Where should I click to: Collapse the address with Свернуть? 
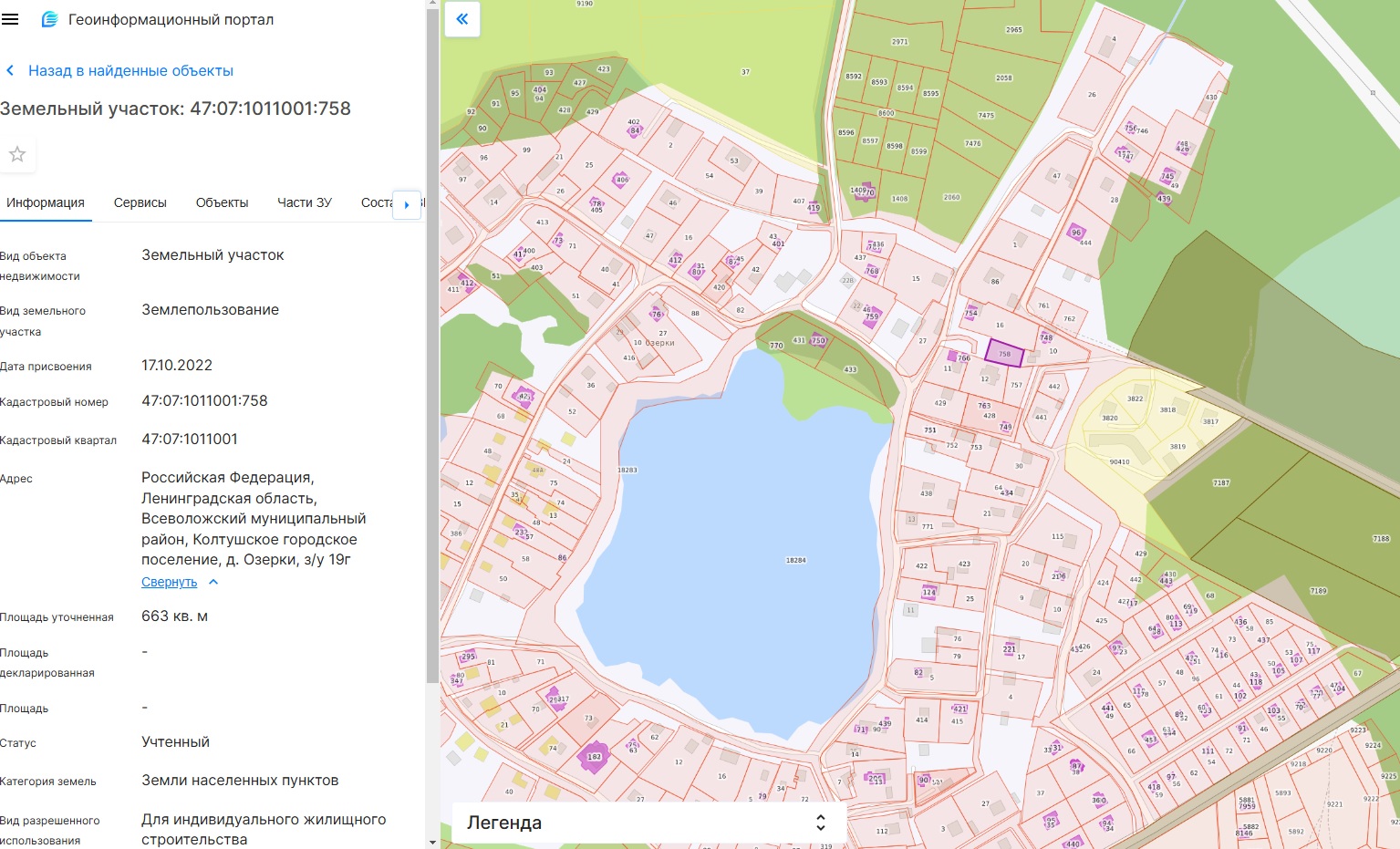(x=170, y=582)
